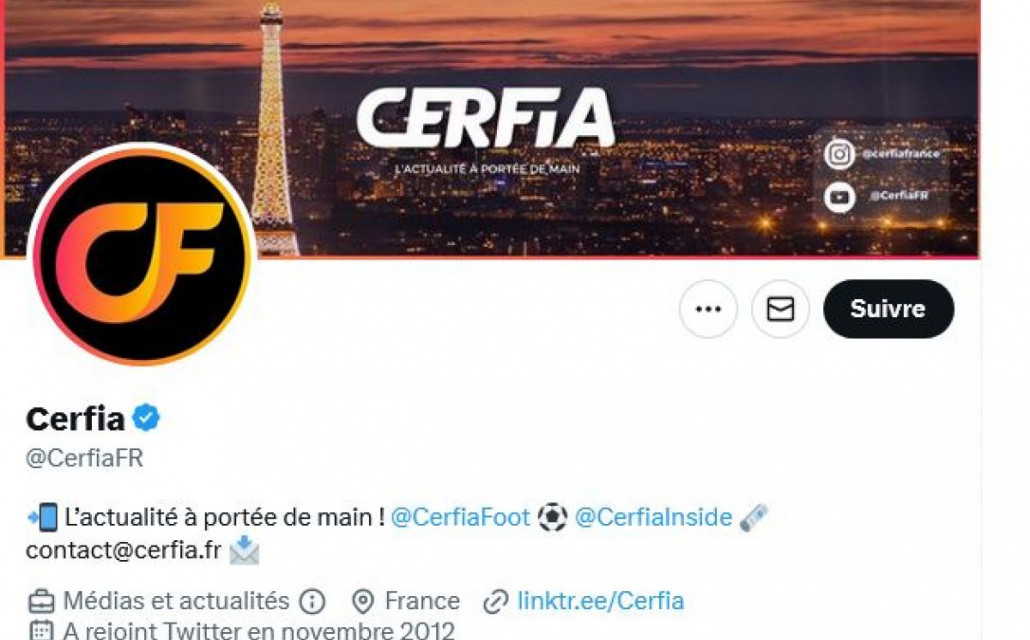
Task: Click the YouTube icon in the banner
Action: pyautogui.click(x=839, y=196)
